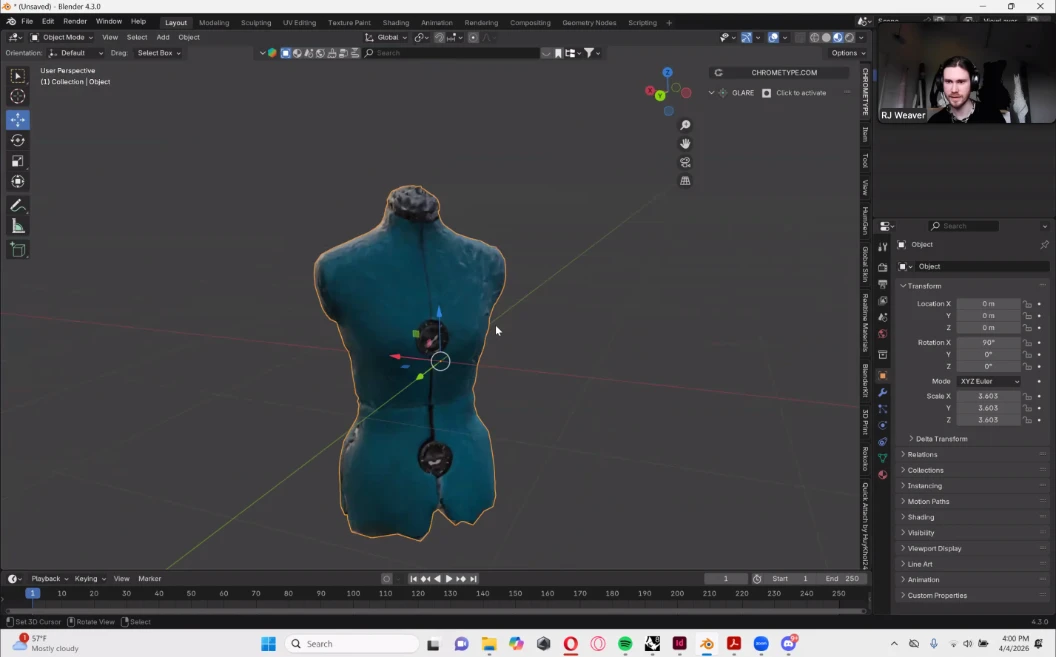The height and width of the screenshot is (657, 1056).
Task: Click the End frame field in timeline
Action: point(842,578)
